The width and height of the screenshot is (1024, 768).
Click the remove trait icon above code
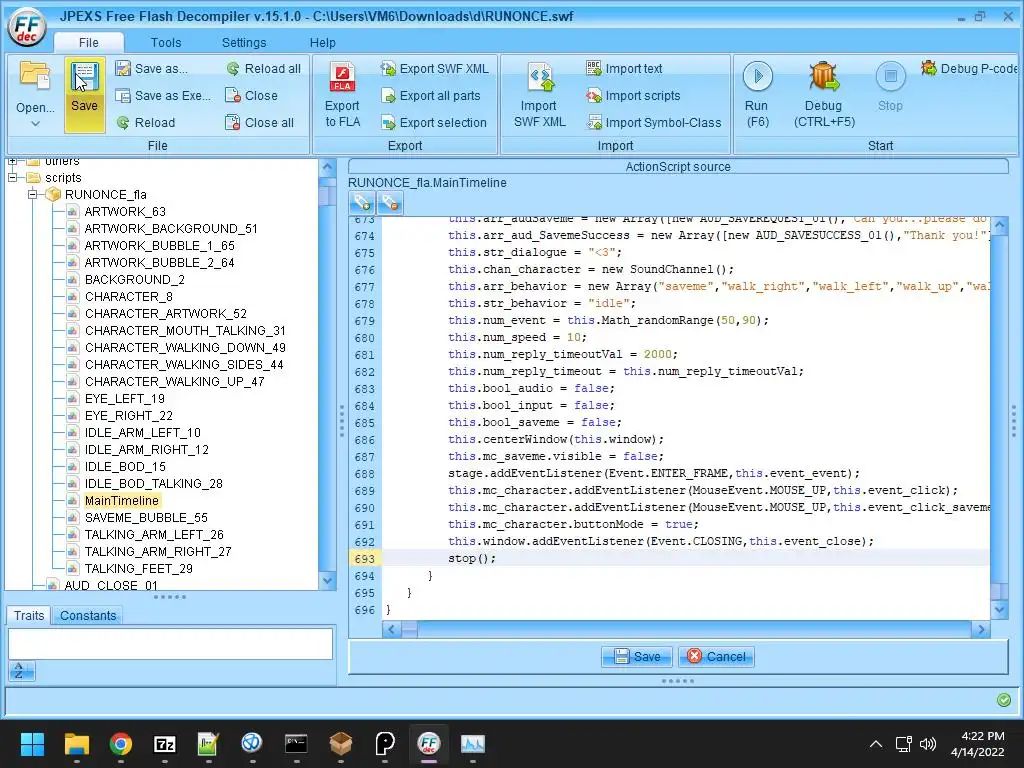click(390, 203)
